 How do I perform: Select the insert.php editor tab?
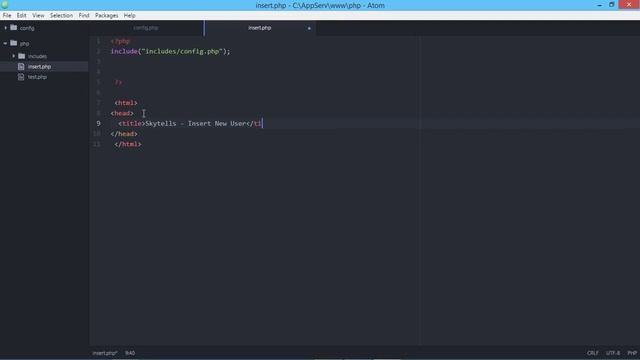[260, 28]
